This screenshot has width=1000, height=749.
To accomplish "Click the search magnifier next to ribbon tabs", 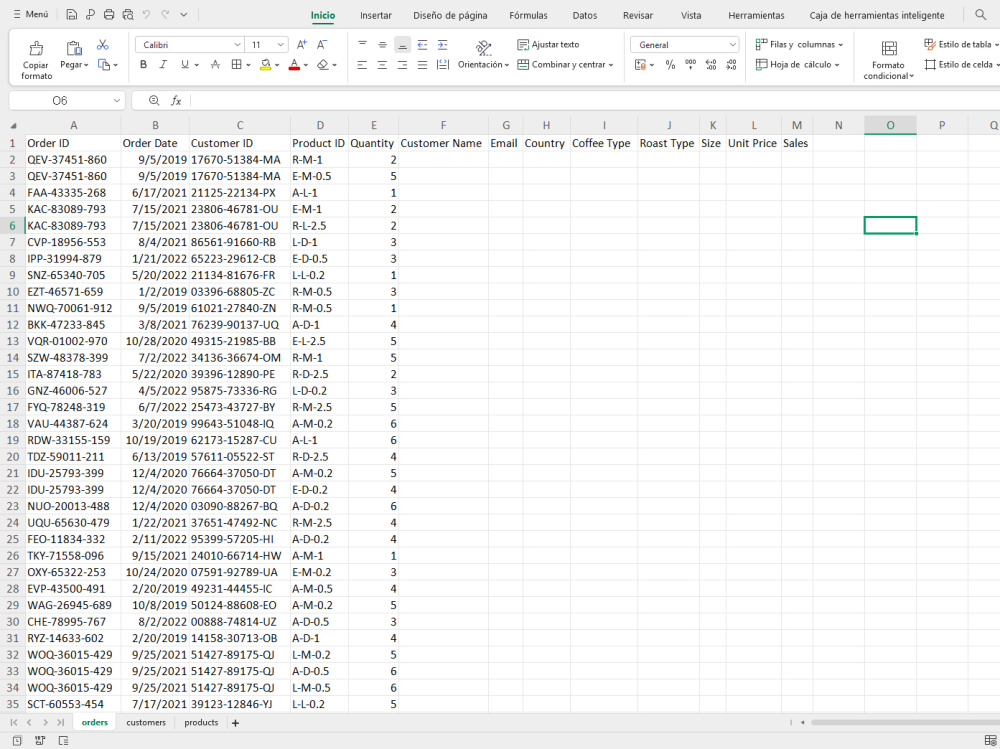I will 980,15.
